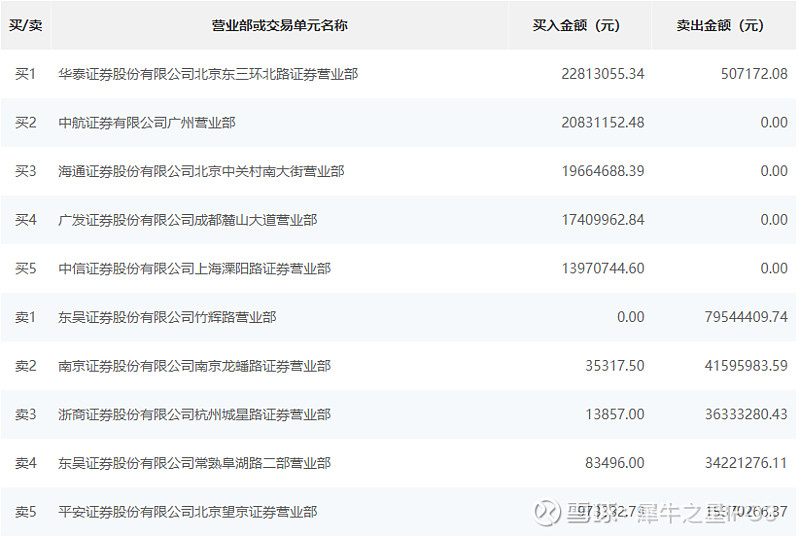This screenshot has height=538, width=800.
Task: Select 华泰证券股份有限公司北京东三环北路证券营业部
Action: pos(208,74)
